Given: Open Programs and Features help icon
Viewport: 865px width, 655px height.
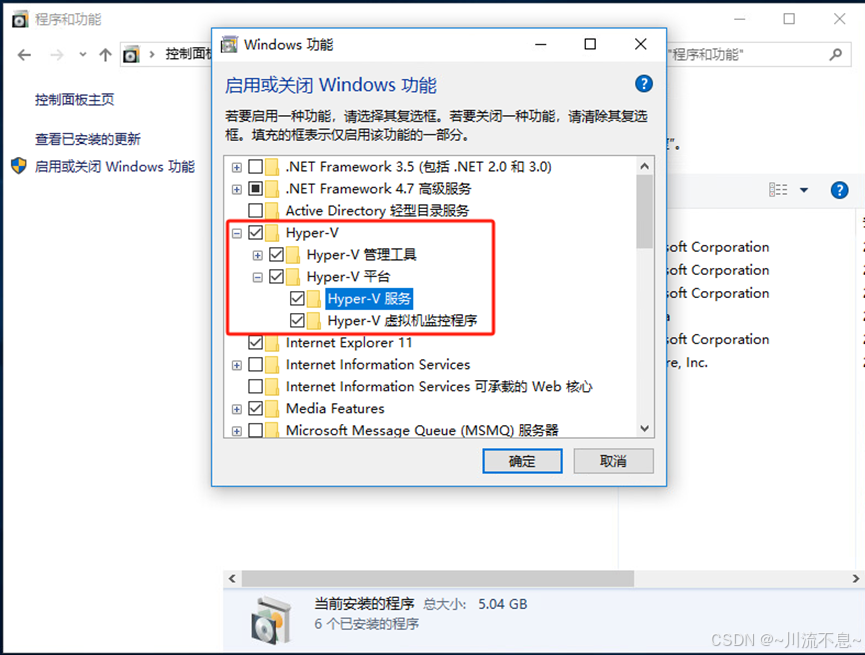Looking at the screenshot, I should 839,190.
